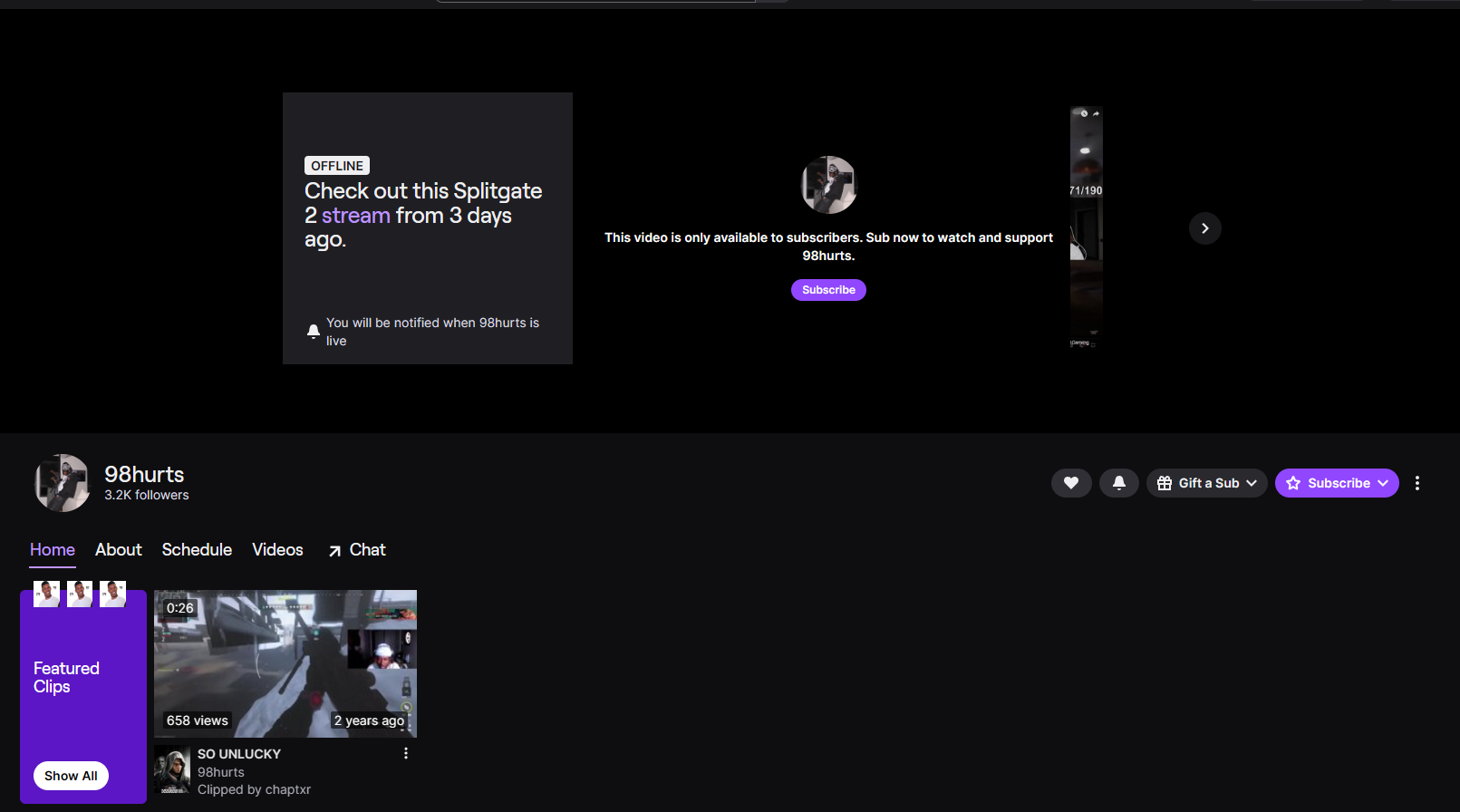This screenshot has height=812, width=1460.
Task: Open SO UNLUCKY clip options menu
Action: pos(405,754)
